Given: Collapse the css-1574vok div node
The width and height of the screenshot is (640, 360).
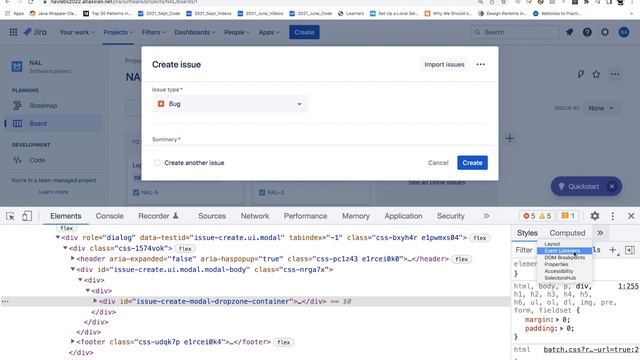Looking at the screenshot, I should (65, 248).
